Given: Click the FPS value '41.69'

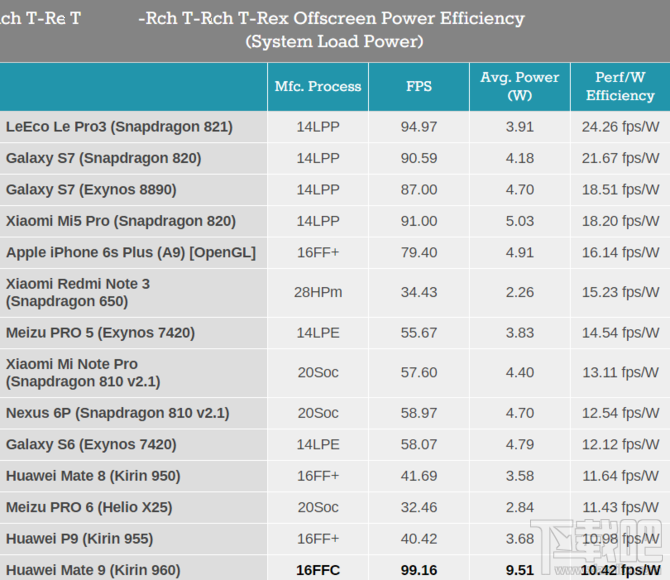Looking at the screenshot, I should [419, 476].
